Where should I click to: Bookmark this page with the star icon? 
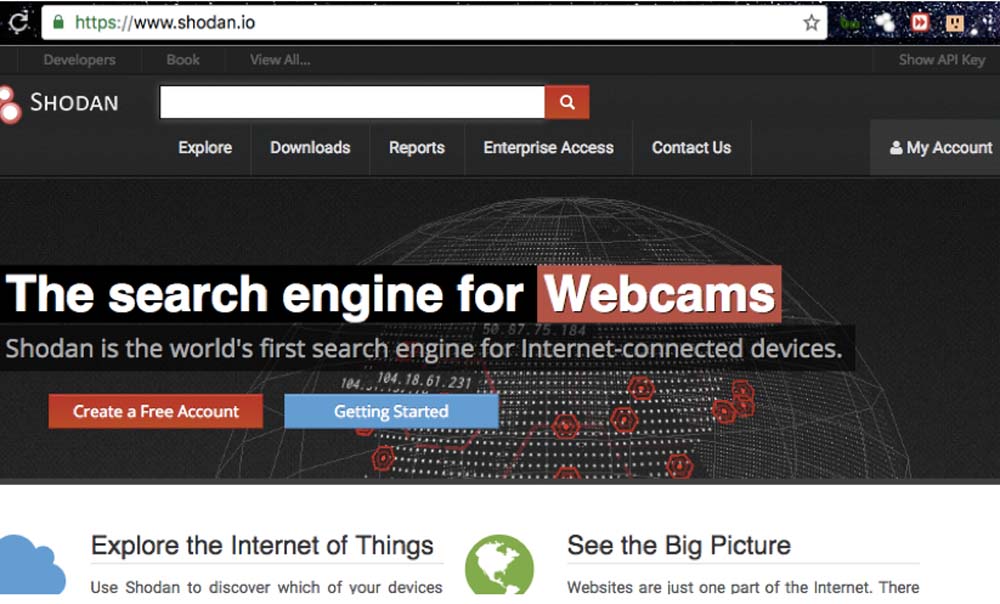pyautogui.click(x=811, y=23)
